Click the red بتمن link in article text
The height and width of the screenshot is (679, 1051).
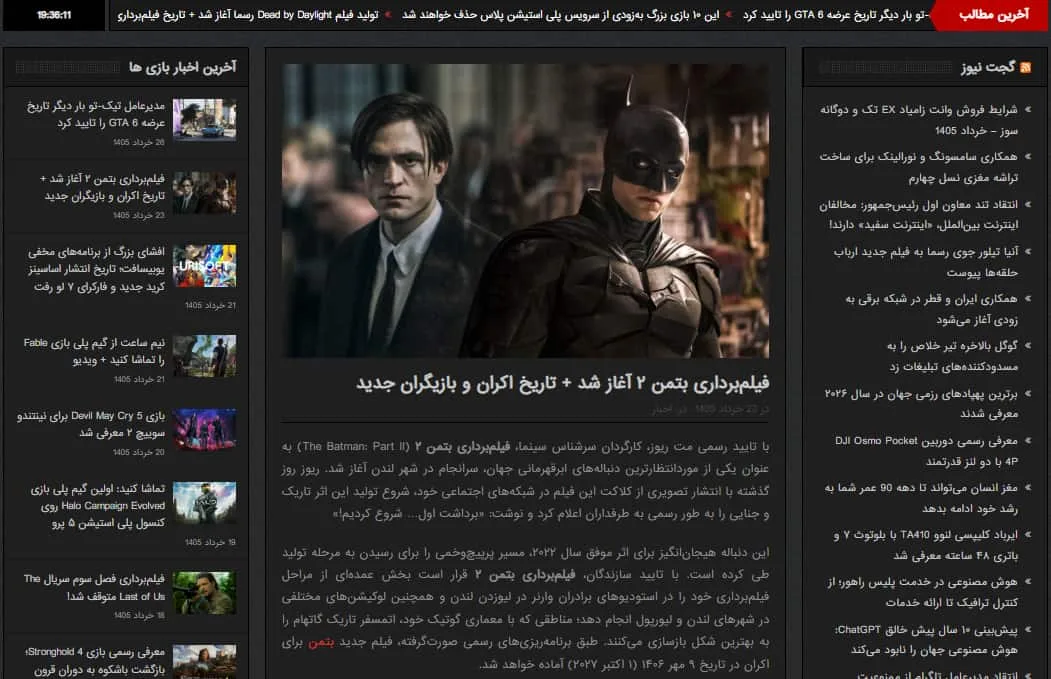click(x=320, y=642)
